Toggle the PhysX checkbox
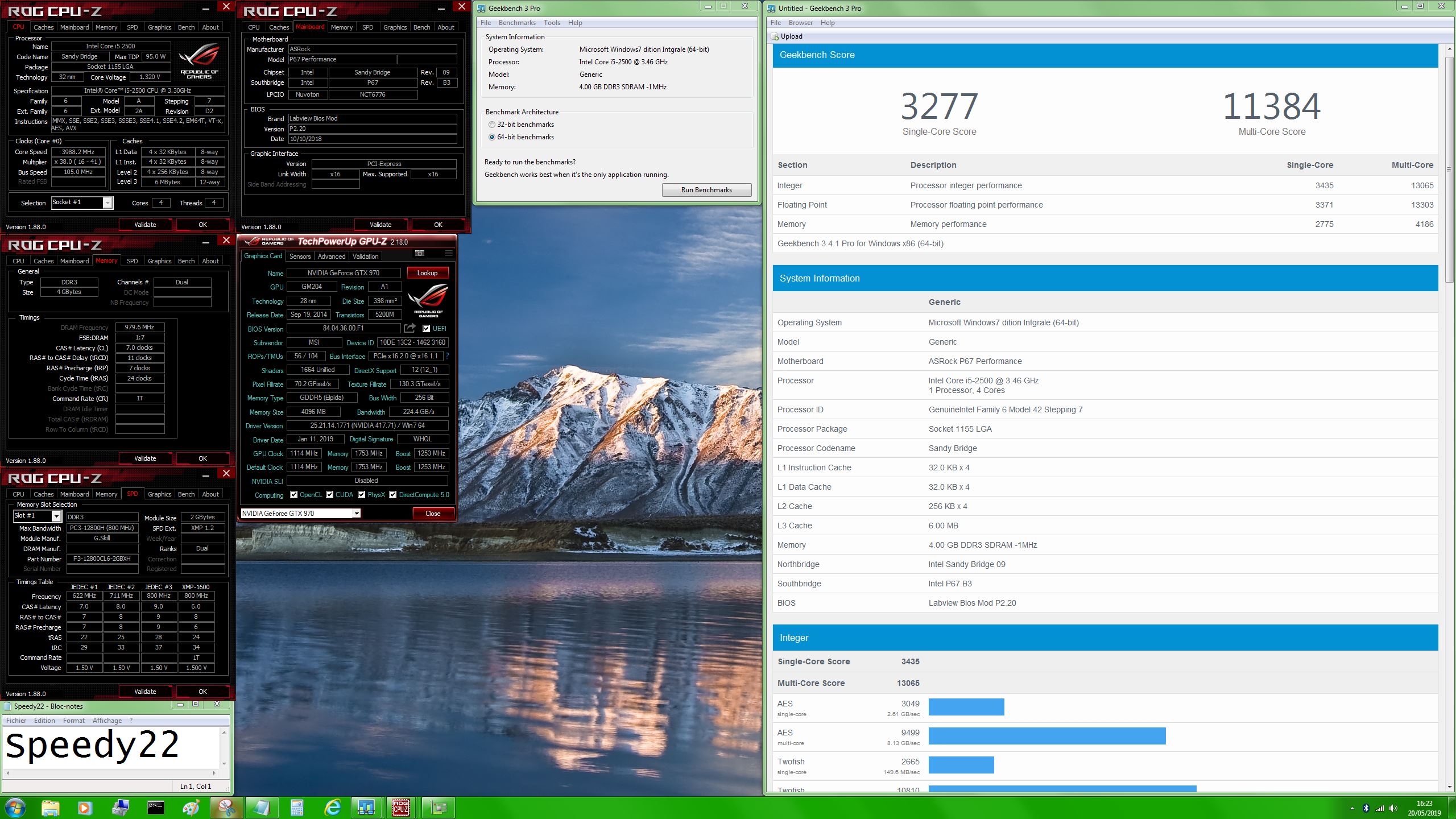The height and width of the screenshot is (819, 1456). click(x=361, y=495)
